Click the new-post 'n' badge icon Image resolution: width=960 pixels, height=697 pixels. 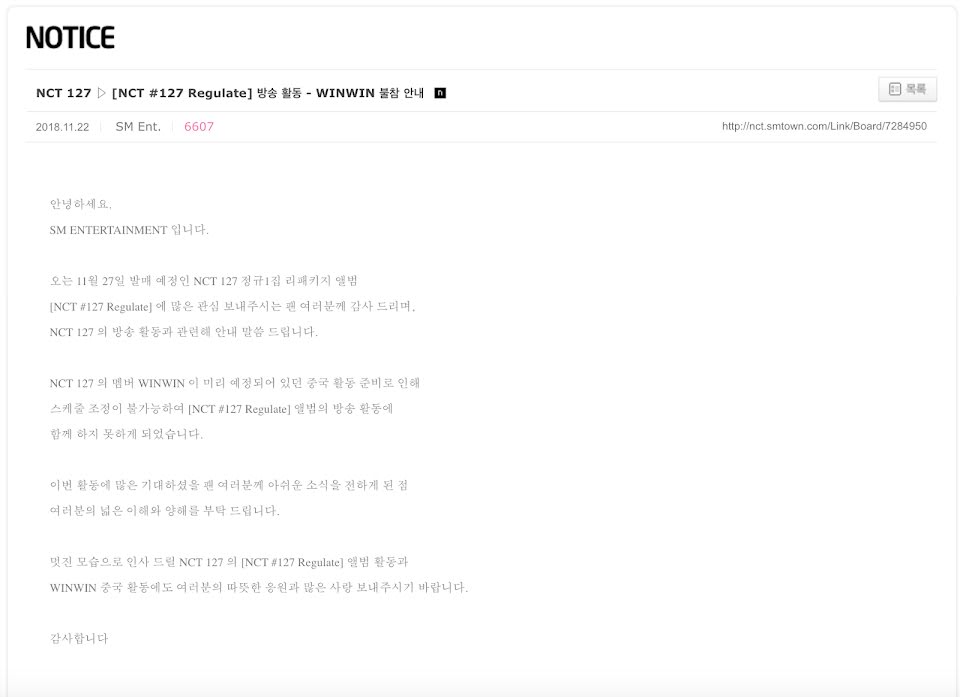tap(440, 93)
